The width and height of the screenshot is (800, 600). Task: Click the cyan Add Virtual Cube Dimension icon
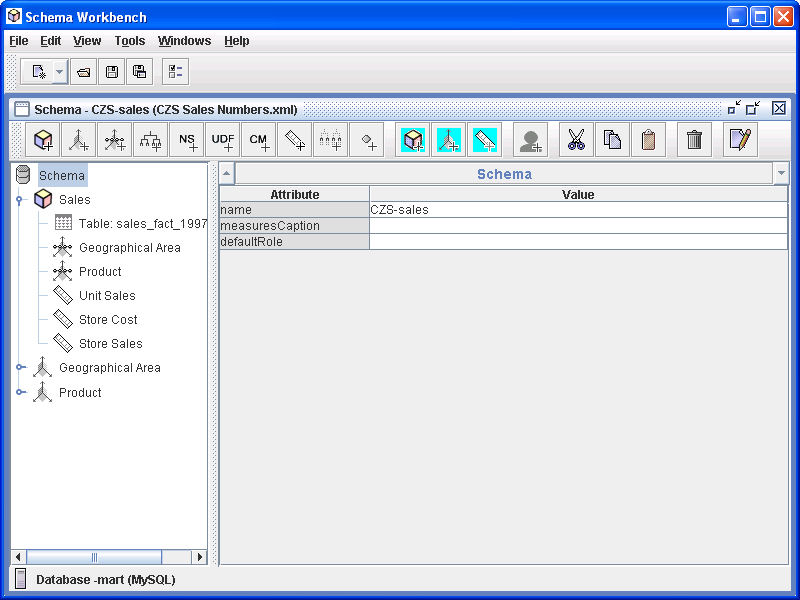(x=448, y=139)
